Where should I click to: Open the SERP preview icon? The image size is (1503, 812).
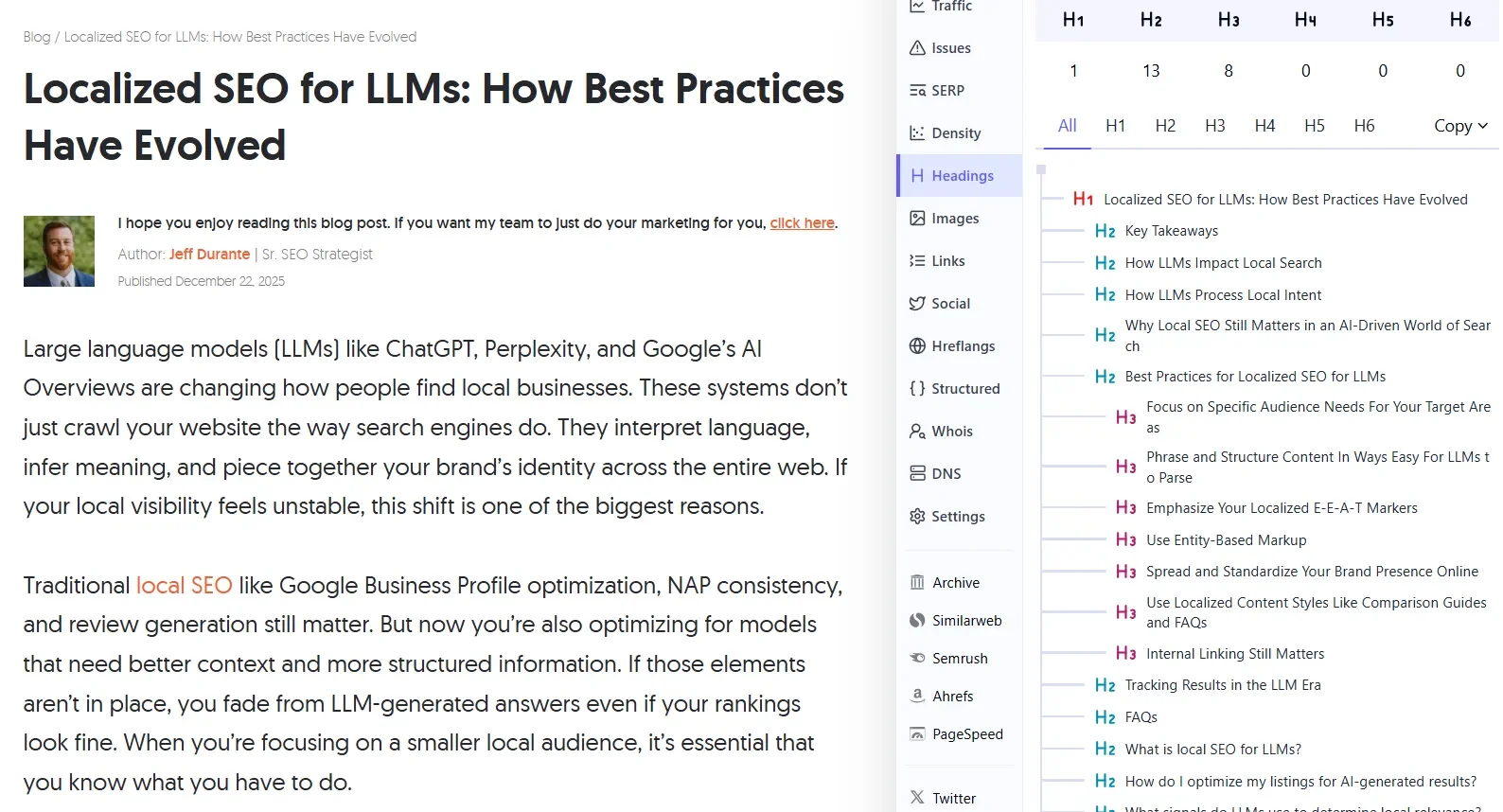point(917,91)
